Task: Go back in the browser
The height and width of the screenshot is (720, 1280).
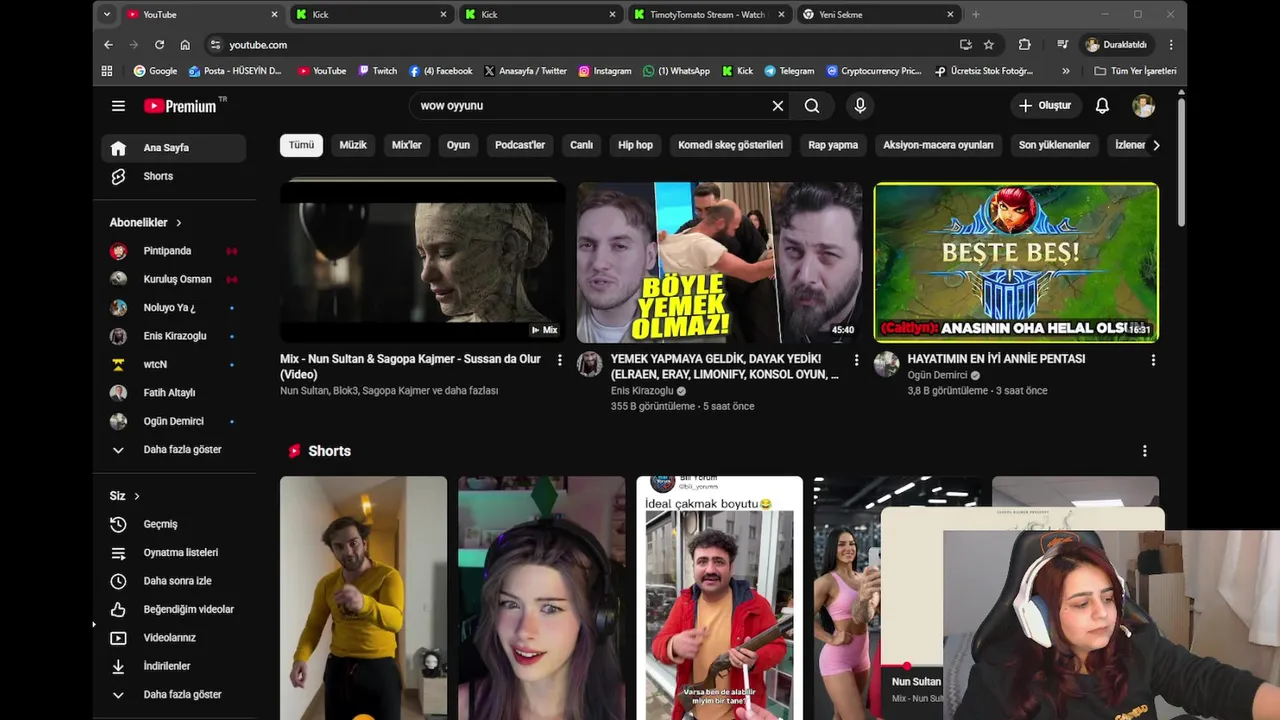Action: (108, 45)
